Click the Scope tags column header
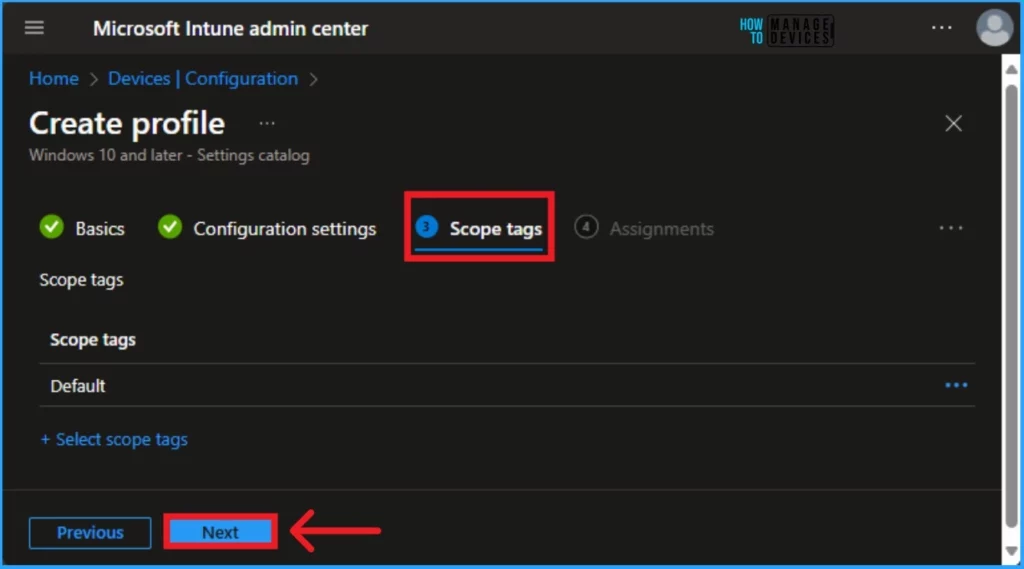 [93, 340]
